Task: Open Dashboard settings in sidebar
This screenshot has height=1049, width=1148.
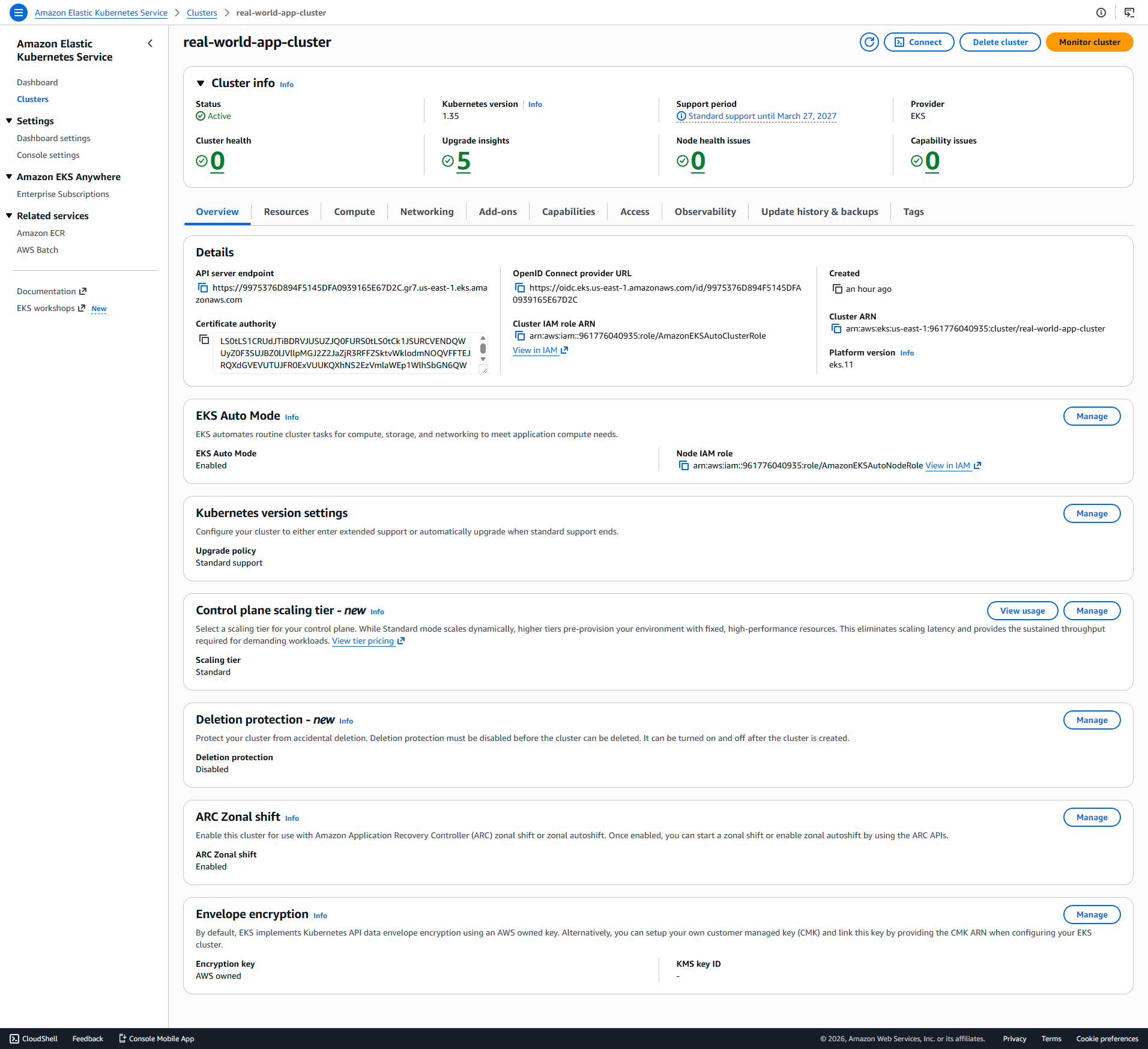Action: 53,138
